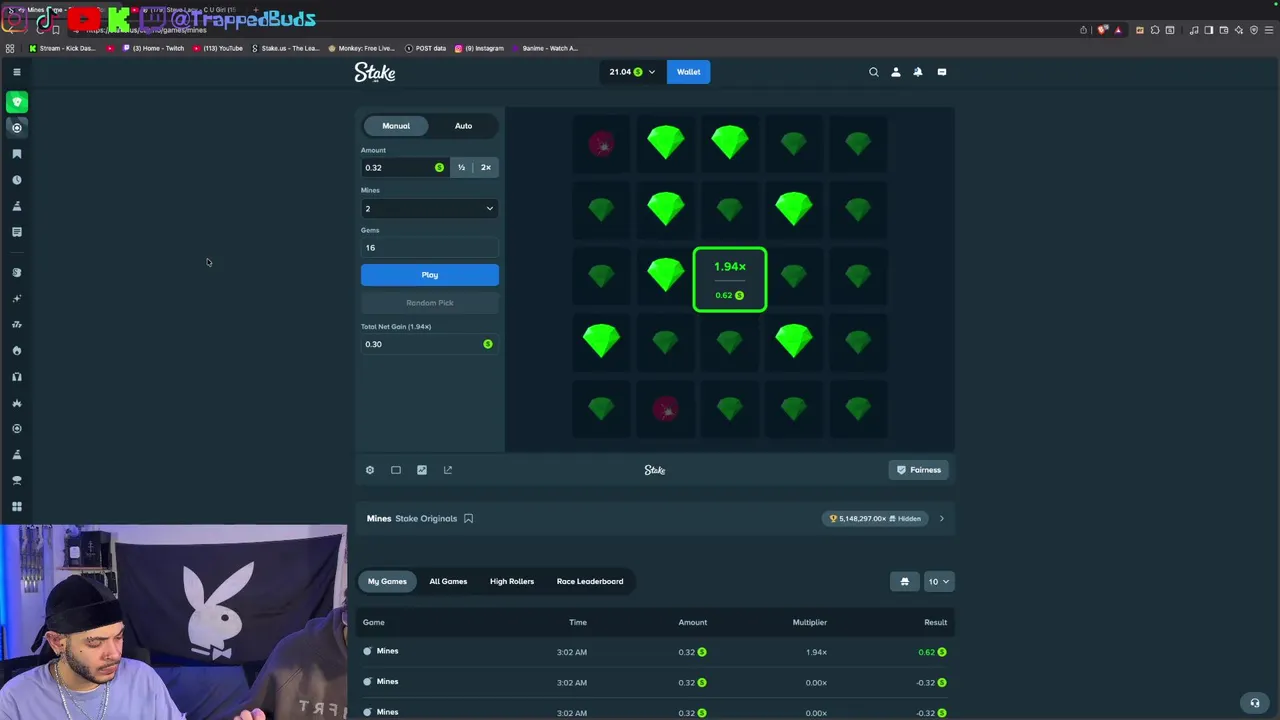Switch to High Rollers tab
The width and height of the screenshot is (1280, 720).
click(x=512, y=581)
